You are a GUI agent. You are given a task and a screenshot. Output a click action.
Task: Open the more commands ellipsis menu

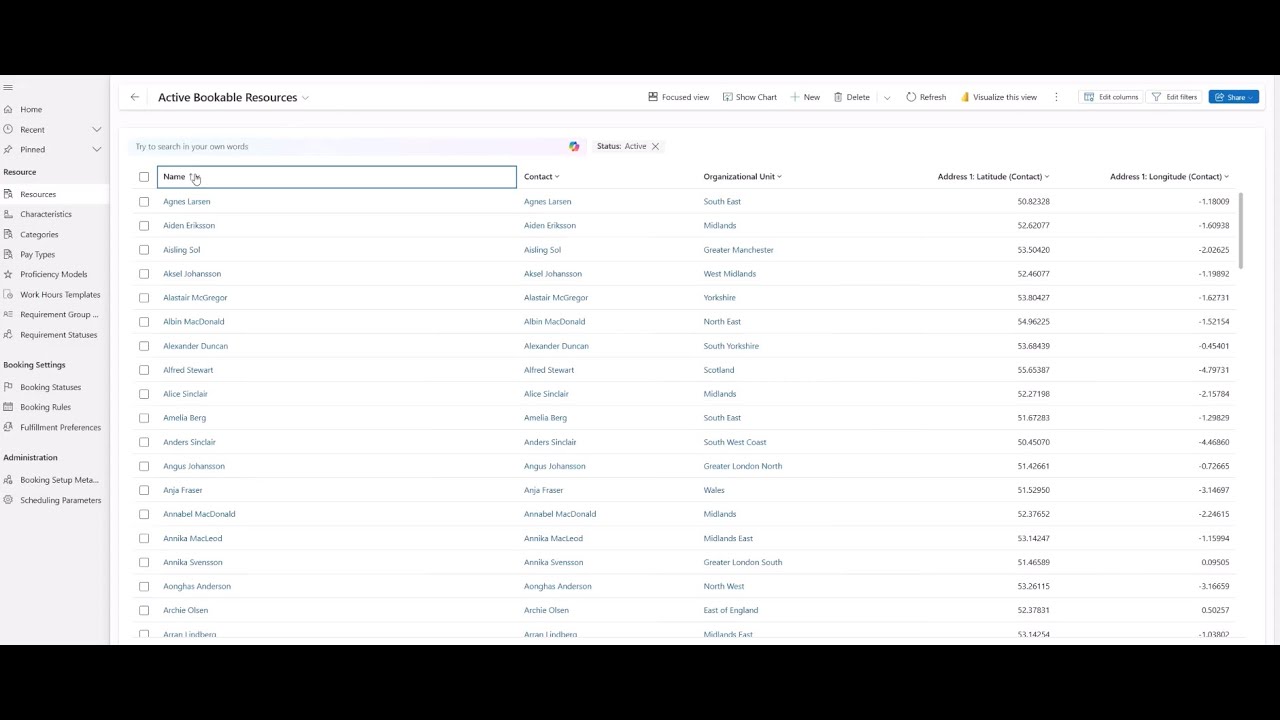(x=1056, y=97)
